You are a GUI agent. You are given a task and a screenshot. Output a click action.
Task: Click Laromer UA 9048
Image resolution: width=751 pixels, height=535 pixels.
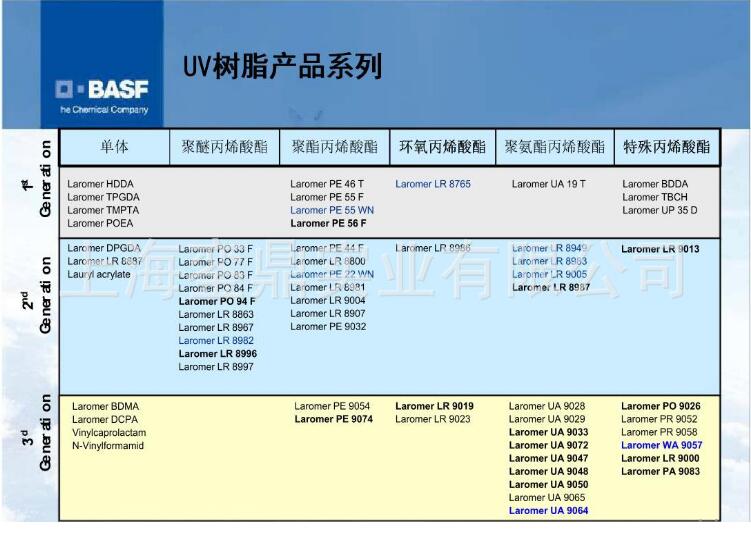(549, 472)
